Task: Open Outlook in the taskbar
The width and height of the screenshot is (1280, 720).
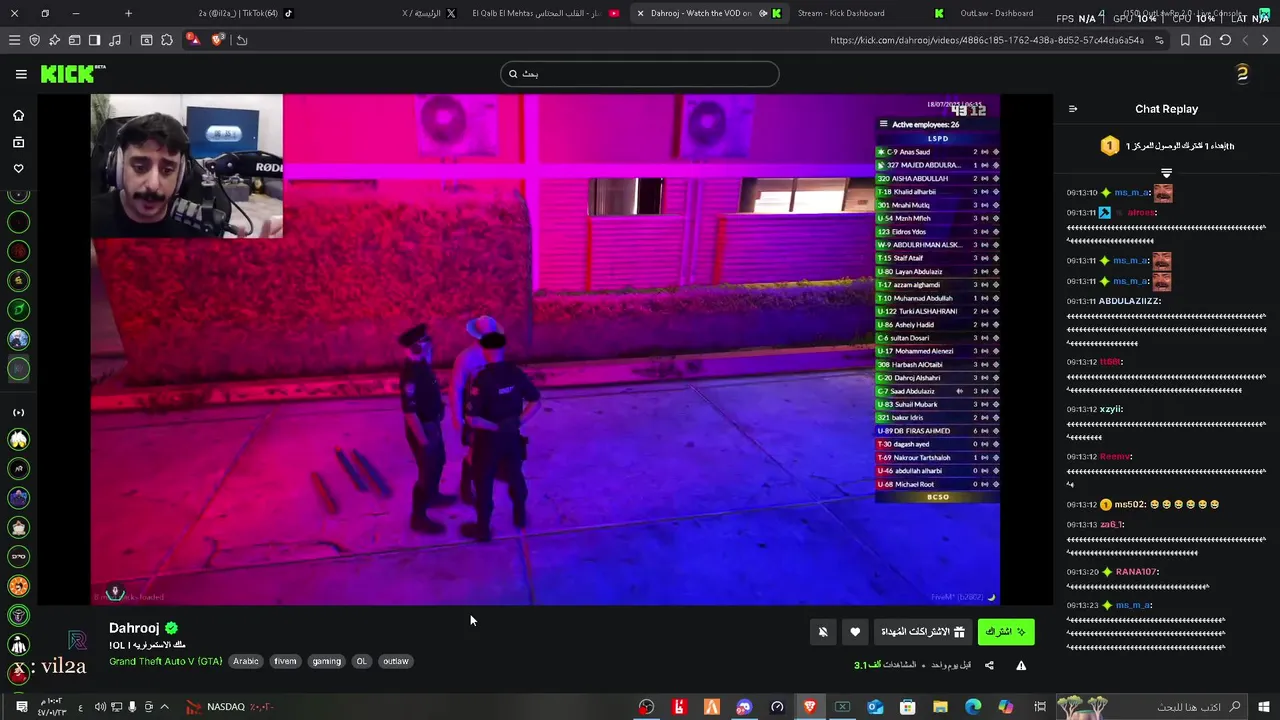Action: pos(875,707)
